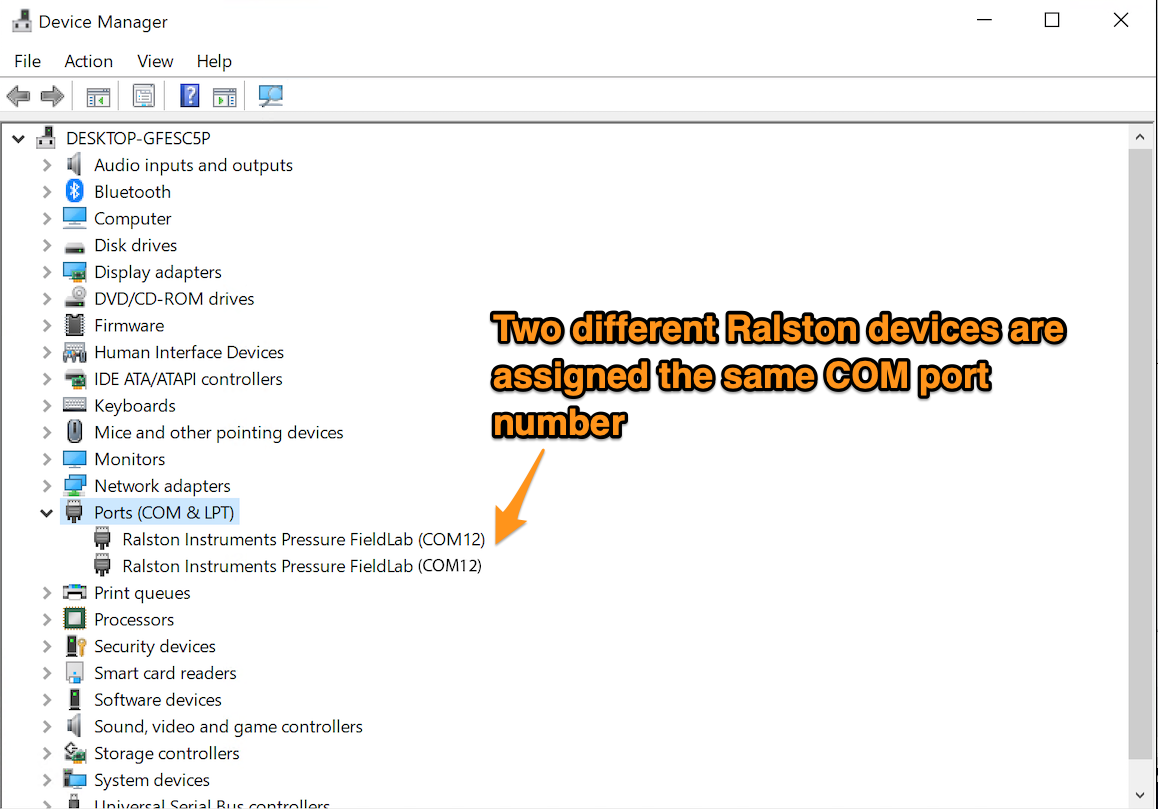Click the Audio speaker icon
The width and height of the screenshot is (1158, 809).
point(74,165)
